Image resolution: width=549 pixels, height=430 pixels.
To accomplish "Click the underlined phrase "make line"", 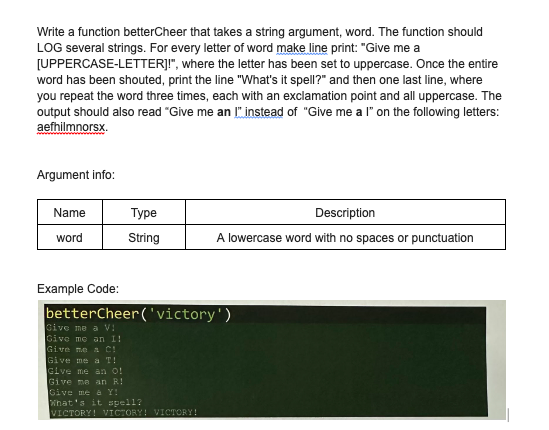I will [302, 48].
